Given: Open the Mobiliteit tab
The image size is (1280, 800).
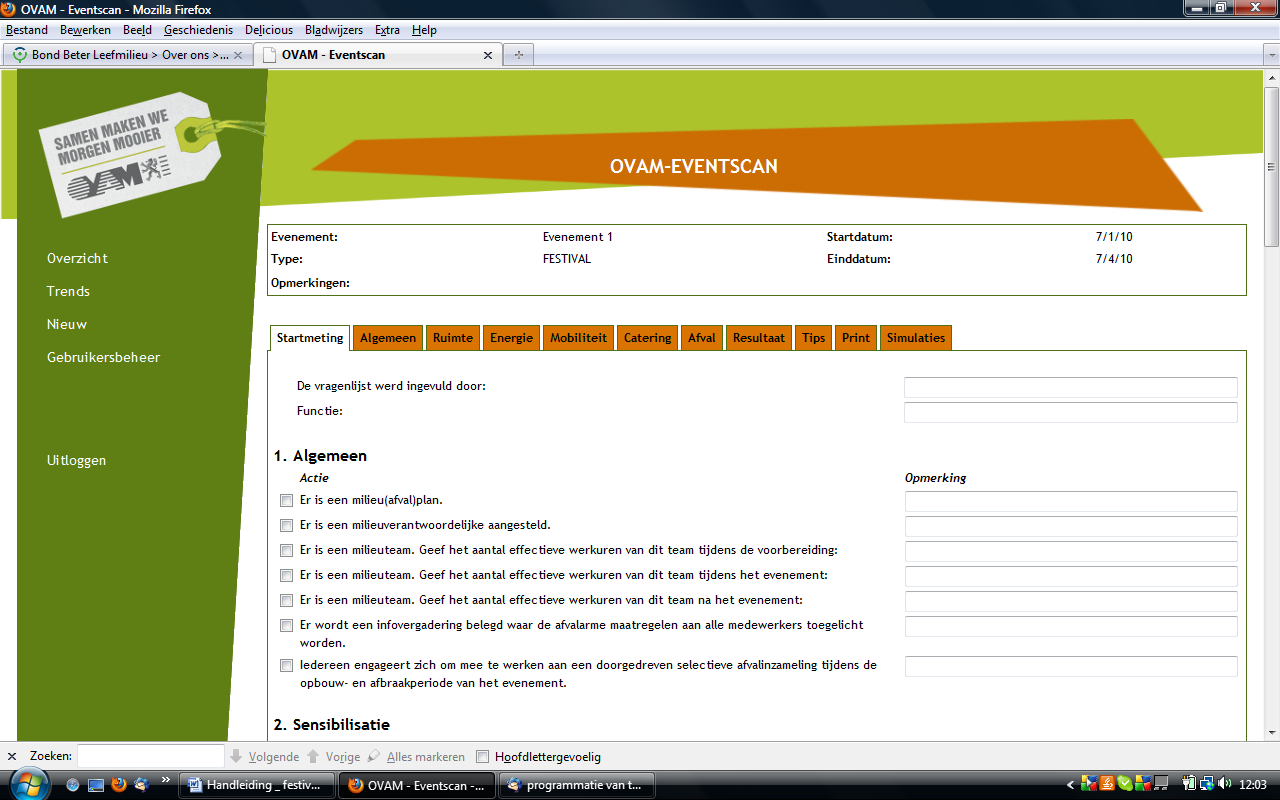Looking at the screenshot, I should [578, 338].
